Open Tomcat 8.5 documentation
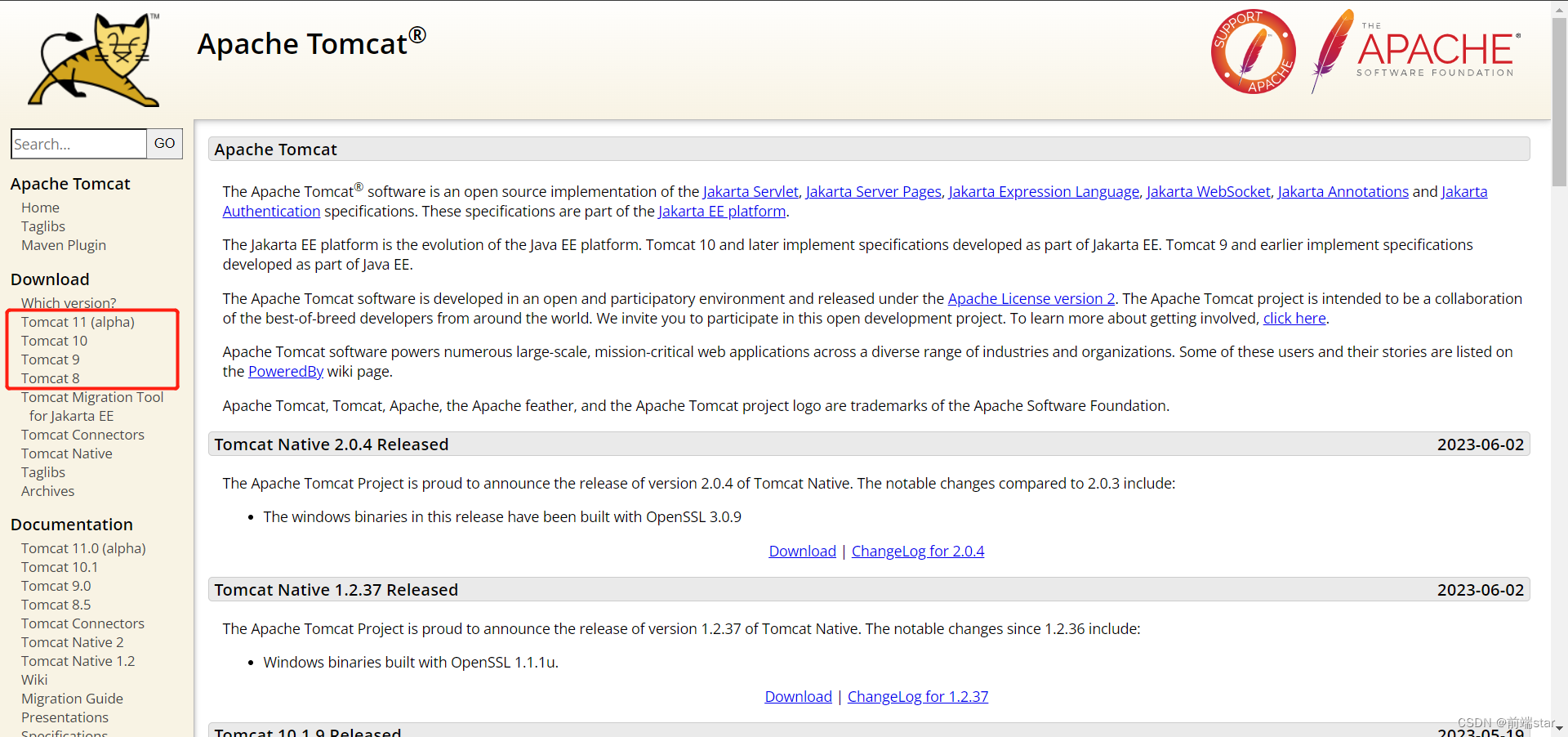The width and height of the screenshot is (1568, 737). (56, 605)
